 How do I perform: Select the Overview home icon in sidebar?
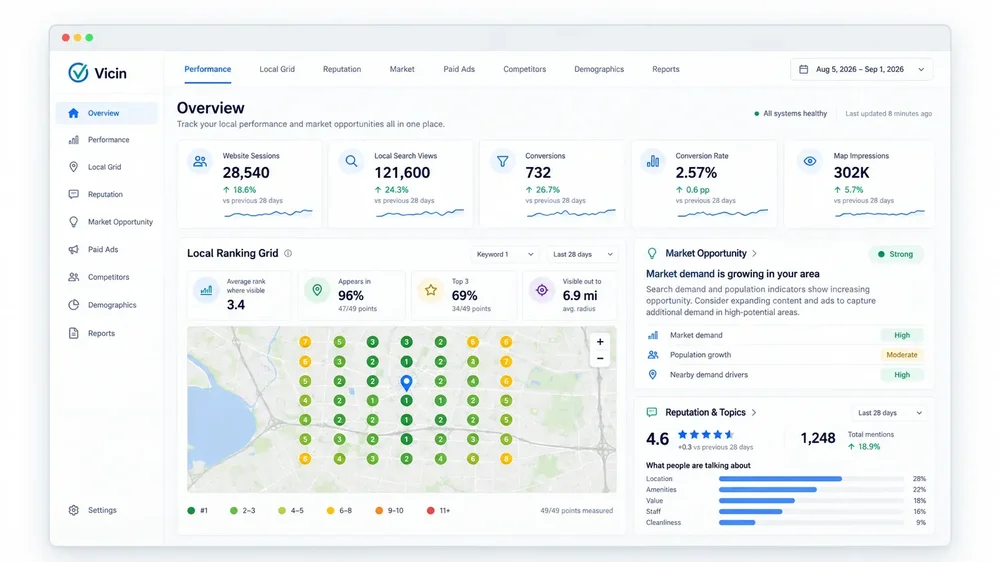(73, 113)
